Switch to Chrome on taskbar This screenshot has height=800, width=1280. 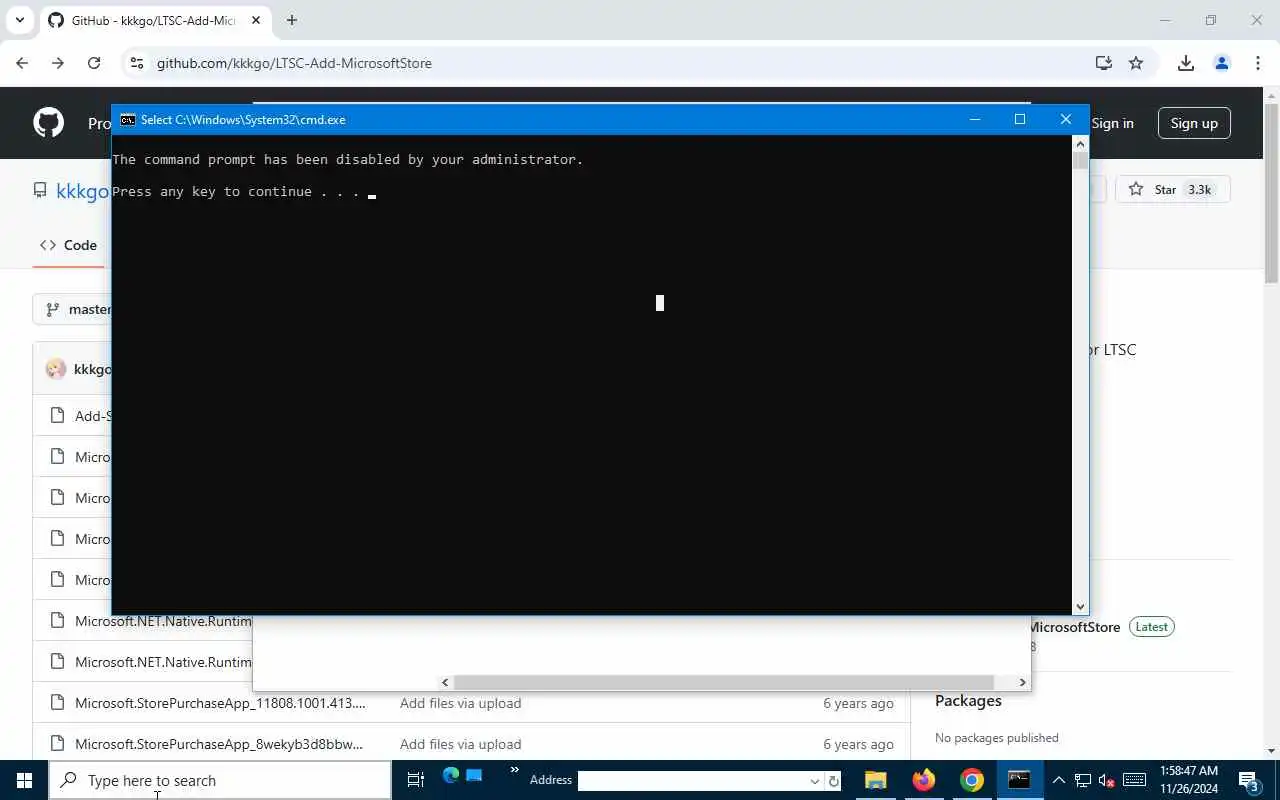click(972, 780)
